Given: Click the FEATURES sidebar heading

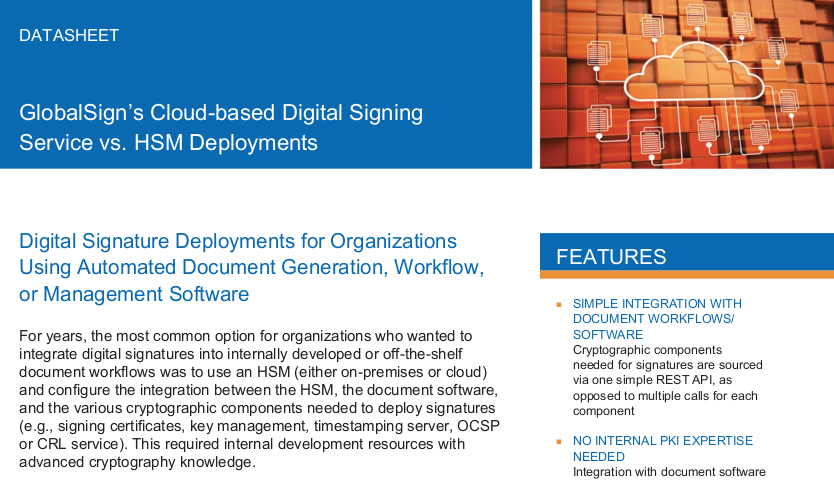Looking at the screenshot, I should [611, 257].
